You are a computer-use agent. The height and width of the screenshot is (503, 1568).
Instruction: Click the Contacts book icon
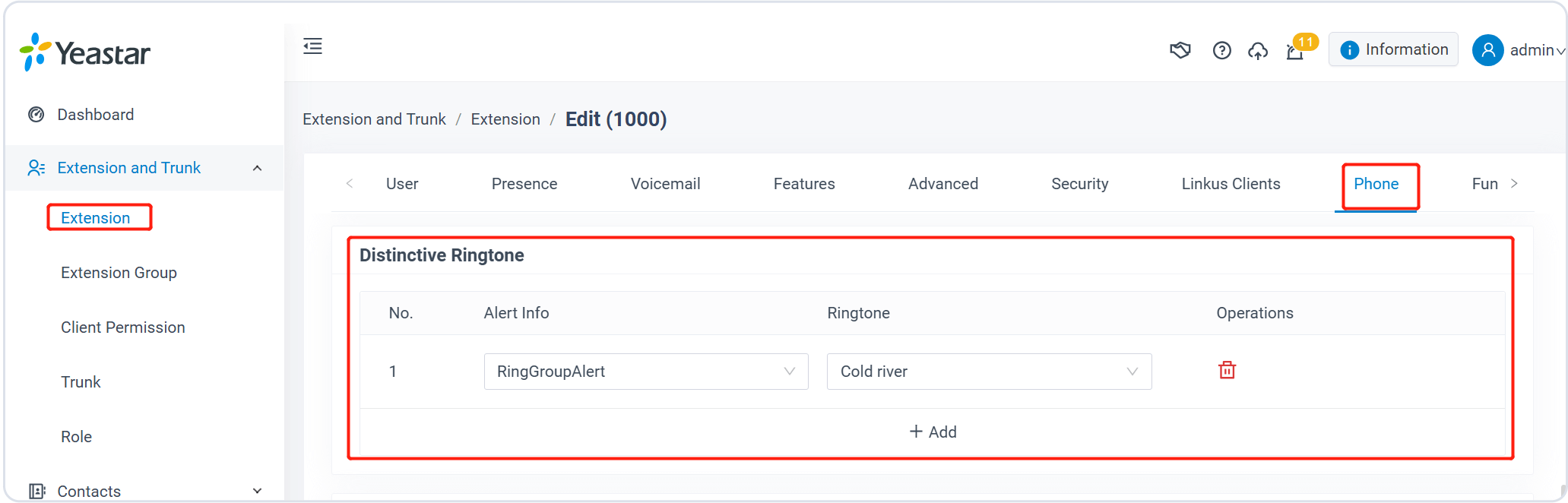point(36,491)
